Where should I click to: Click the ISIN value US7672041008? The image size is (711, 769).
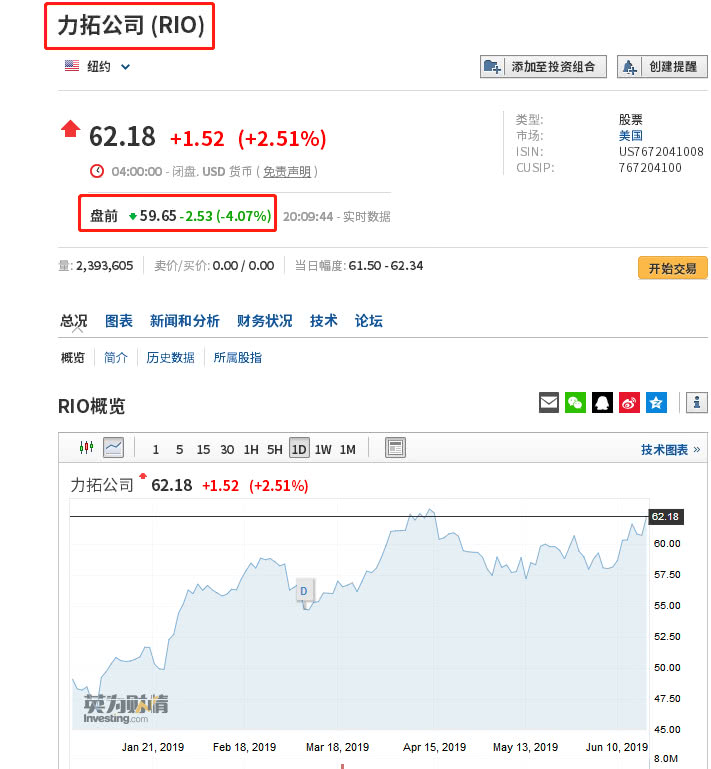coord(660,152)
